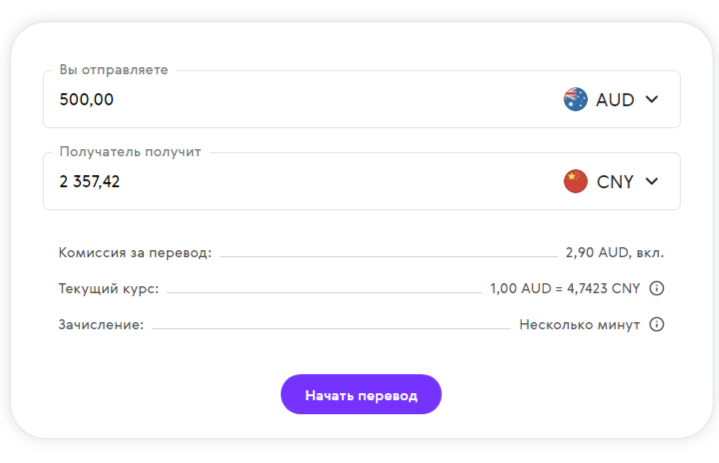719x463 pixels.
Task: Click the Вы отправляете field label
Action: pyautogui.click(x=113, y=70)
